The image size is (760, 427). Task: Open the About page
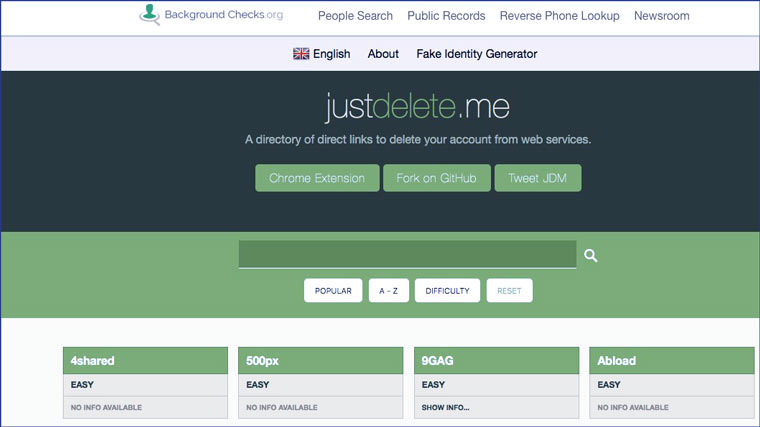point(383,54)
